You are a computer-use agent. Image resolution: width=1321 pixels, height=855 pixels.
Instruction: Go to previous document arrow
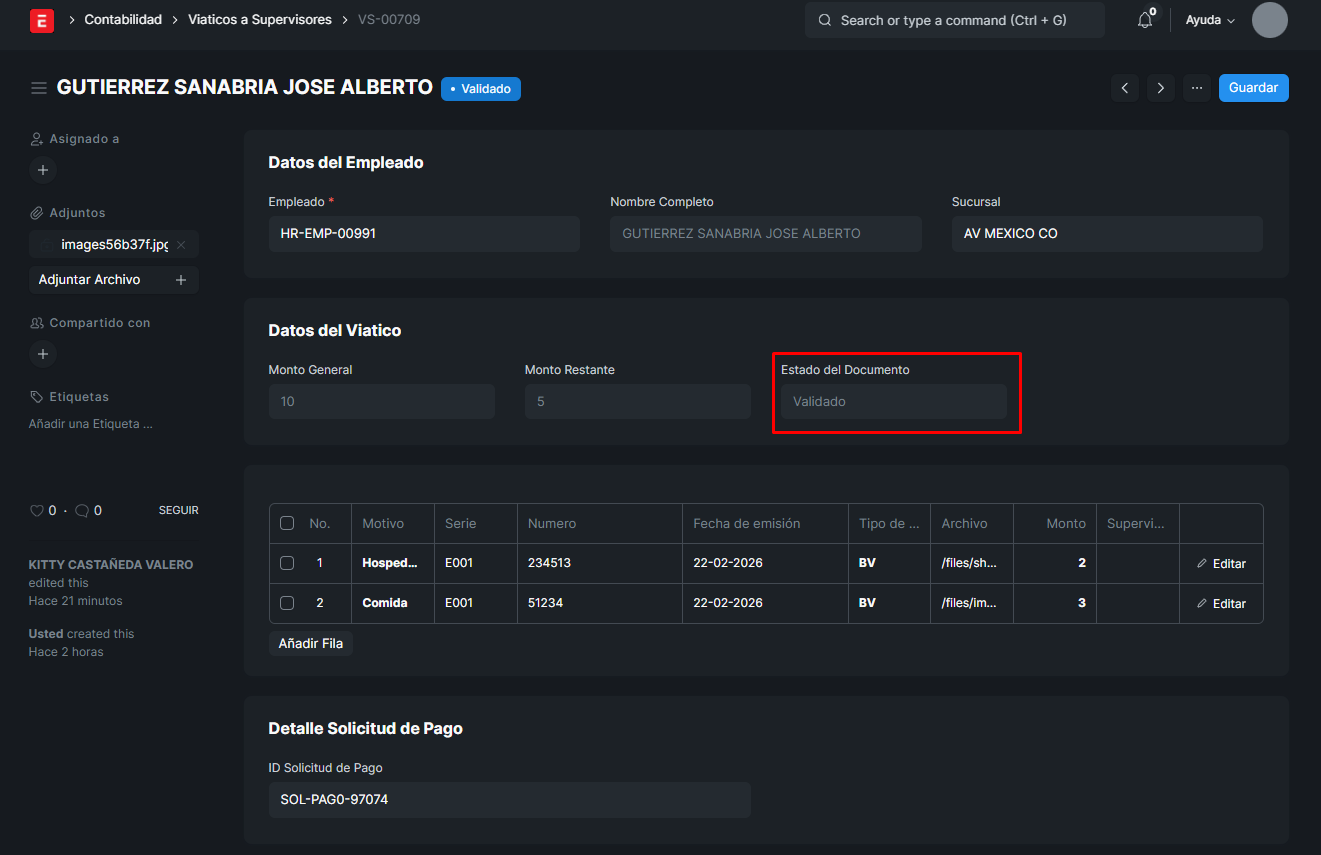[x=1125, y=88]
